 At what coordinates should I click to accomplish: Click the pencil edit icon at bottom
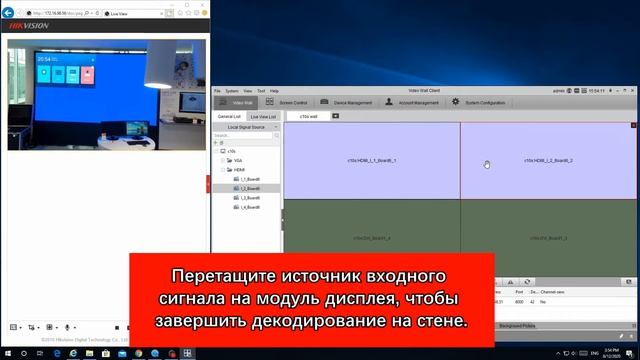pos(621,336)
